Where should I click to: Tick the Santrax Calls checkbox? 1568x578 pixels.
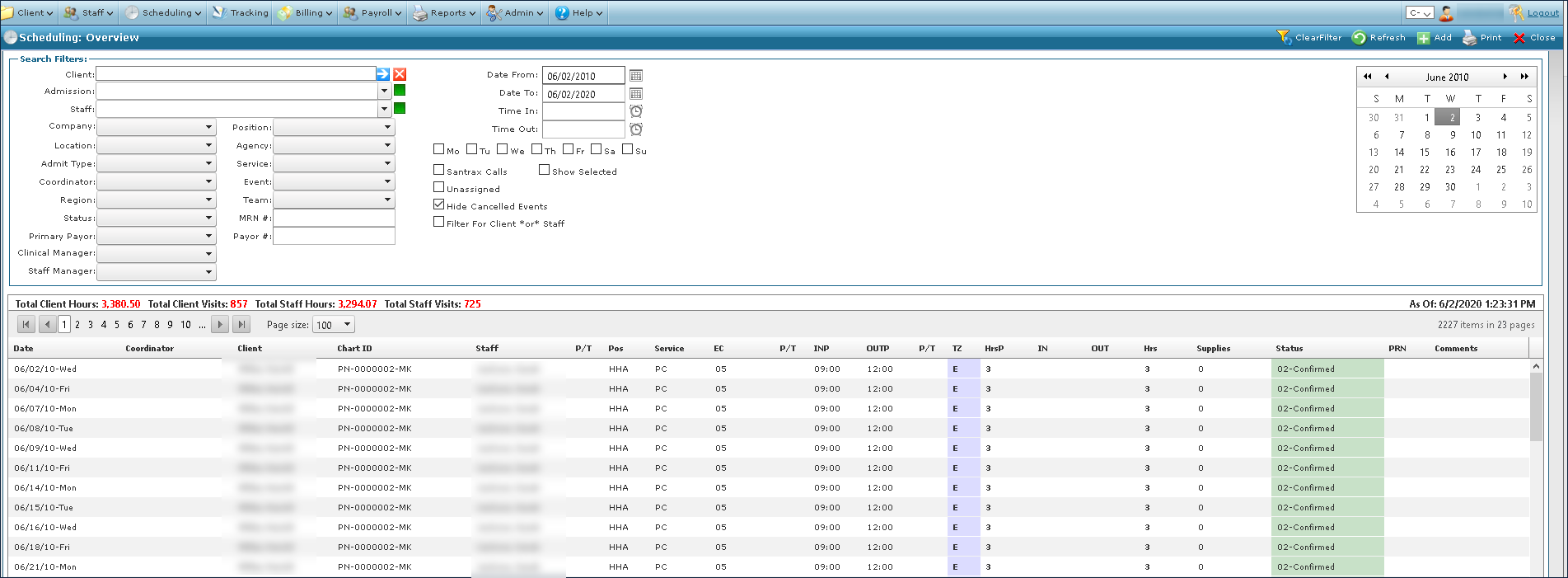tap(439, 170)
